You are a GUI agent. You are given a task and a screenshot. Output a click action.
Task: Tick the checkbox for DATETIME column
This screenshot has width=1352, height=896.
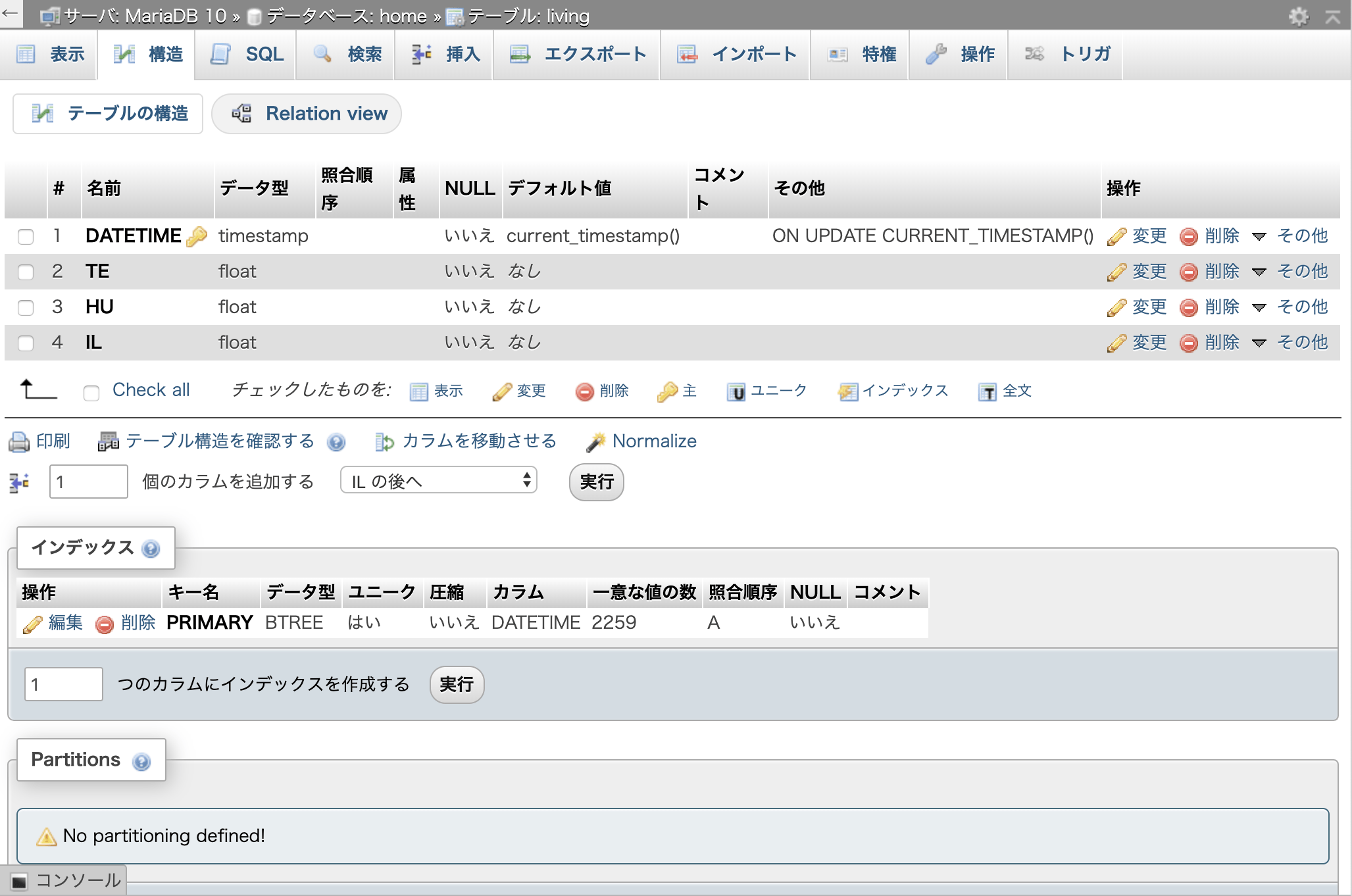point(26,237)
